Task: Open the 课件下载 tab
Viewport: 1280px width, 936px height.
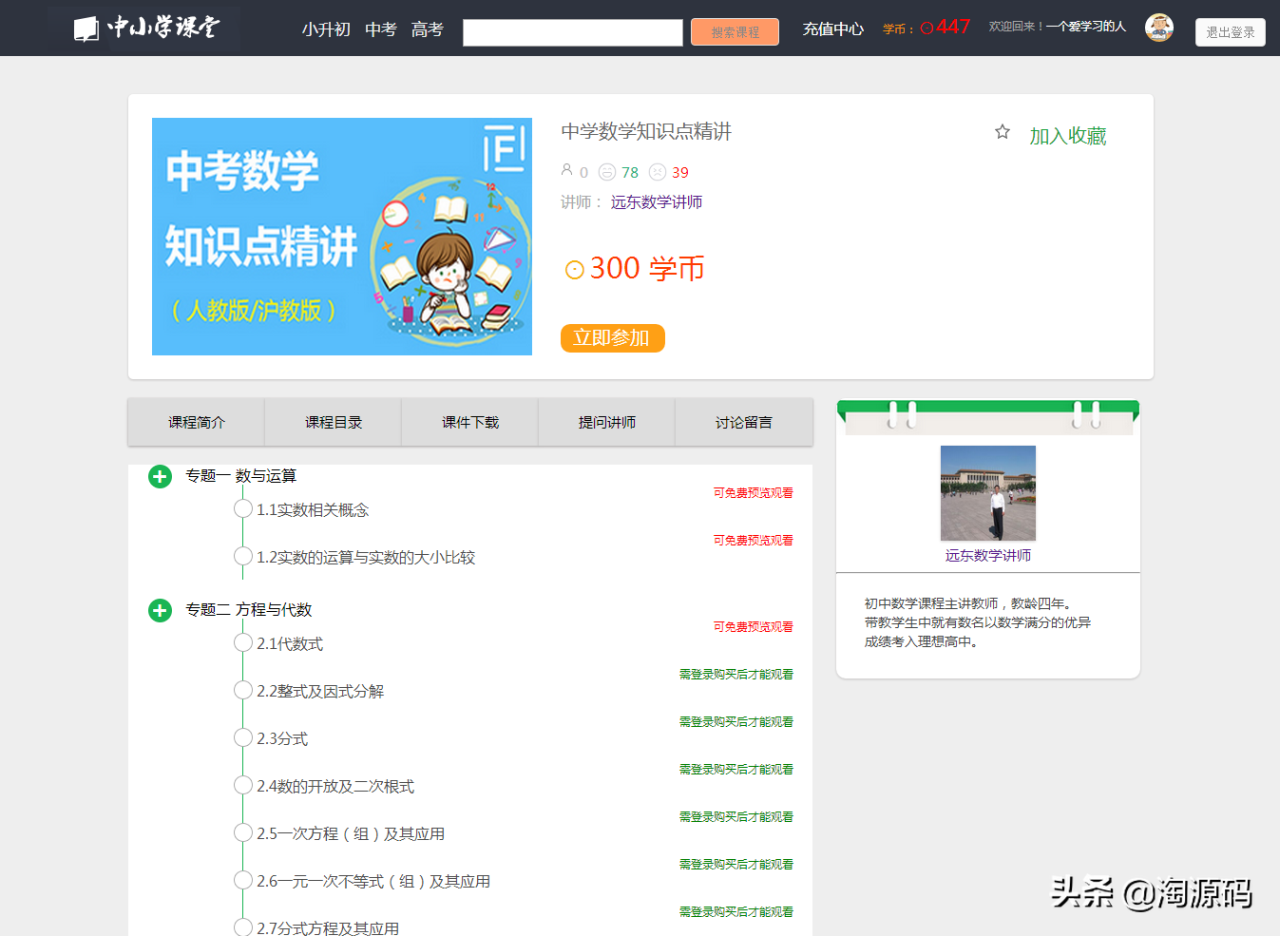Action: [470, 422]
